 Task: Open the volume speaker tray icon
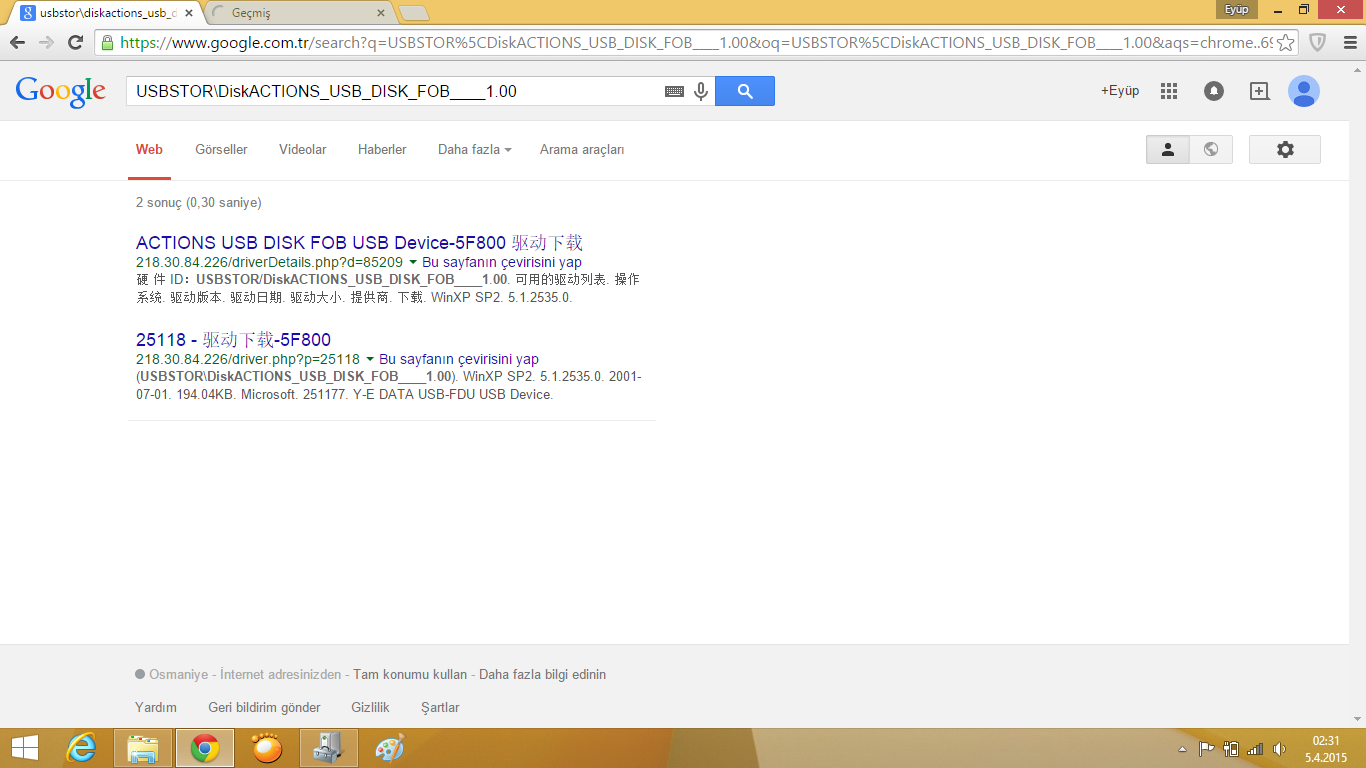pyautogui.click(x=1279, y=749)
